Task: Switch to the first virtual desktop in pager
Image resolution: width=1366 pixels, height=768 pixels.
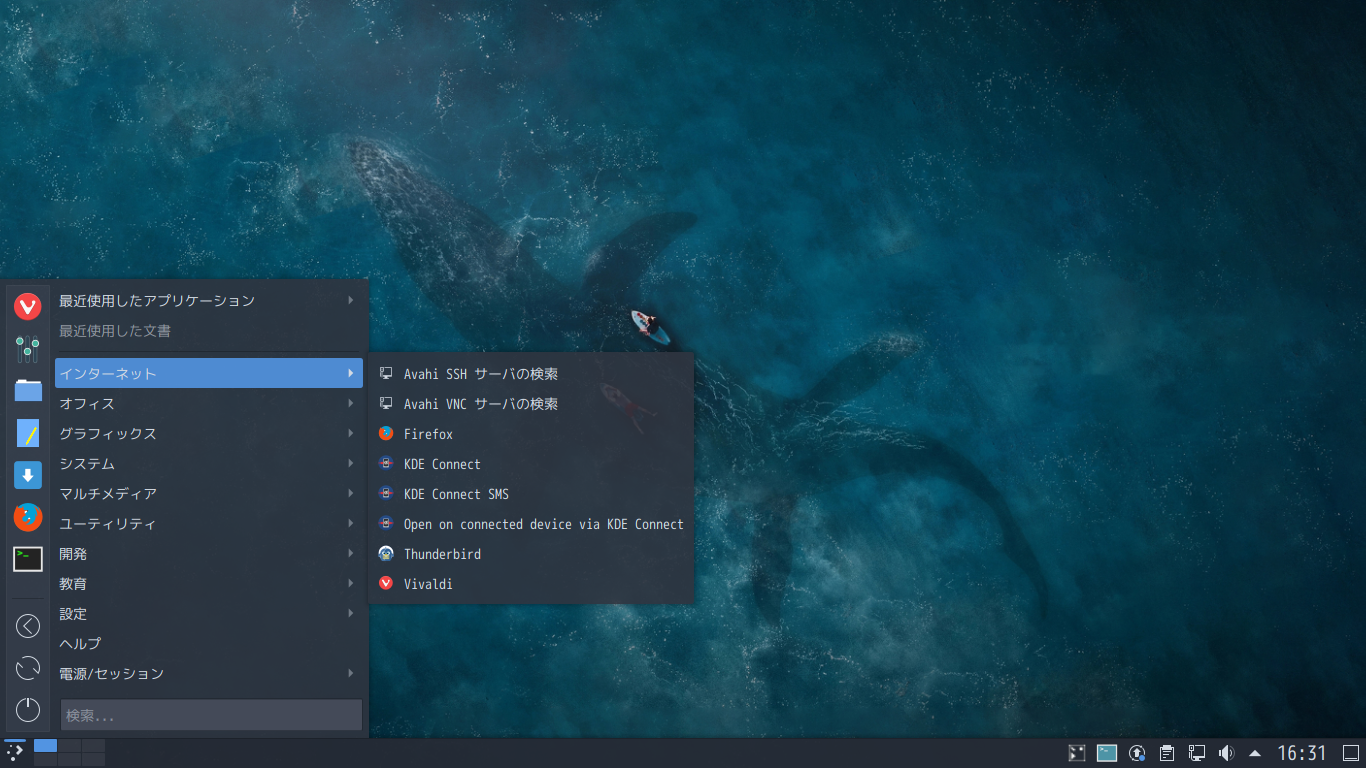Action: tap(45, 745)
